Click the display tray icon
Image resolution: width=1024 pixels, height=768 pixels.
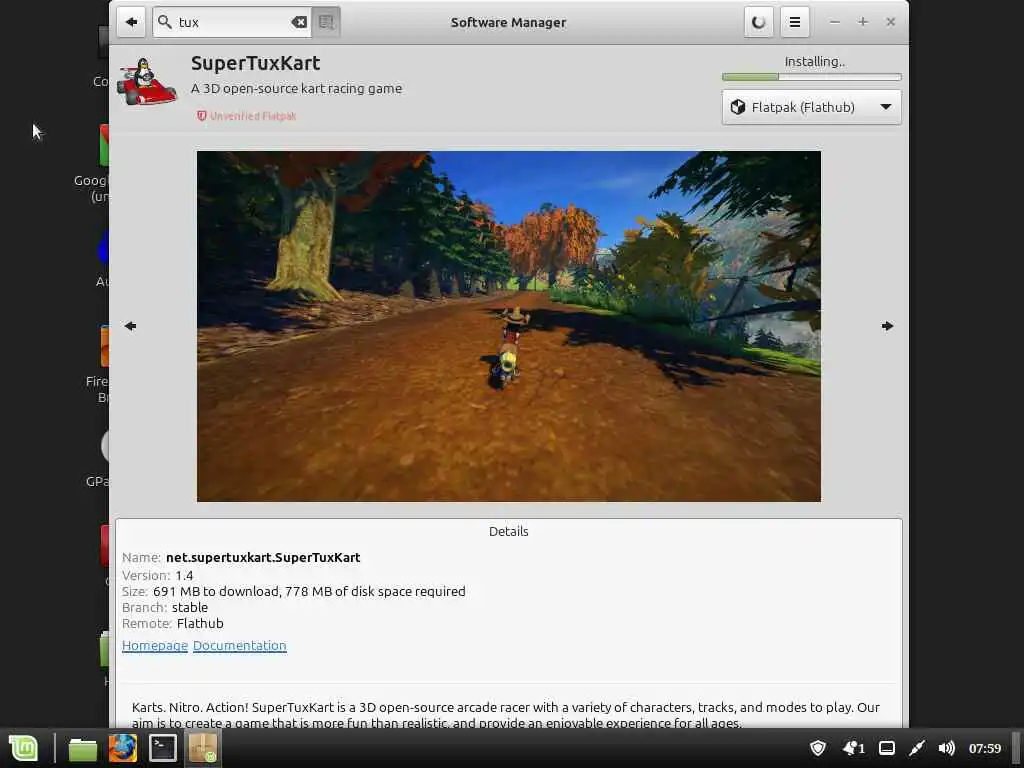click(x=887, y=748)
